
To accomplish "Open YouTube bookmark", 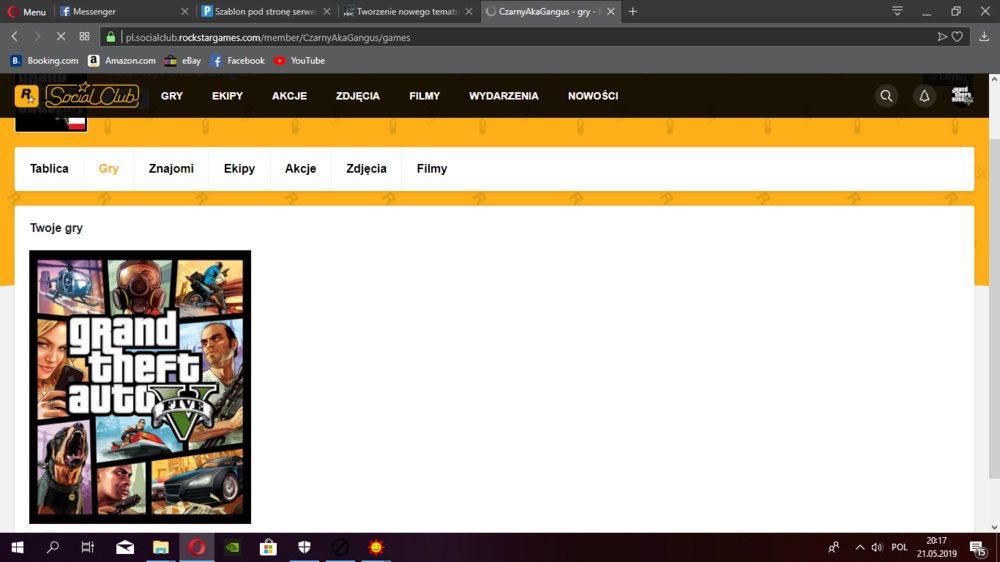I will click(x=299, y=61).
